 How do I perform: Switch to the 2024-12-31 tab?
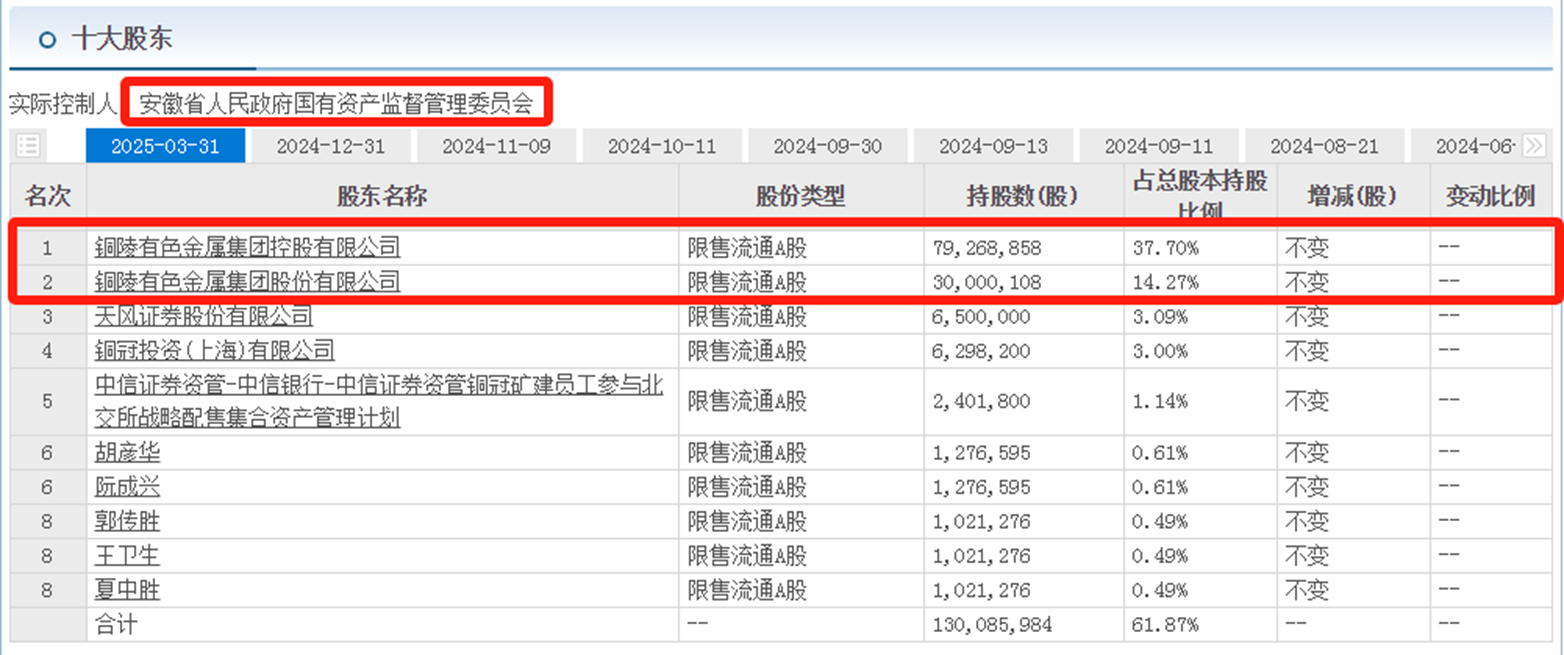[331, 146]
